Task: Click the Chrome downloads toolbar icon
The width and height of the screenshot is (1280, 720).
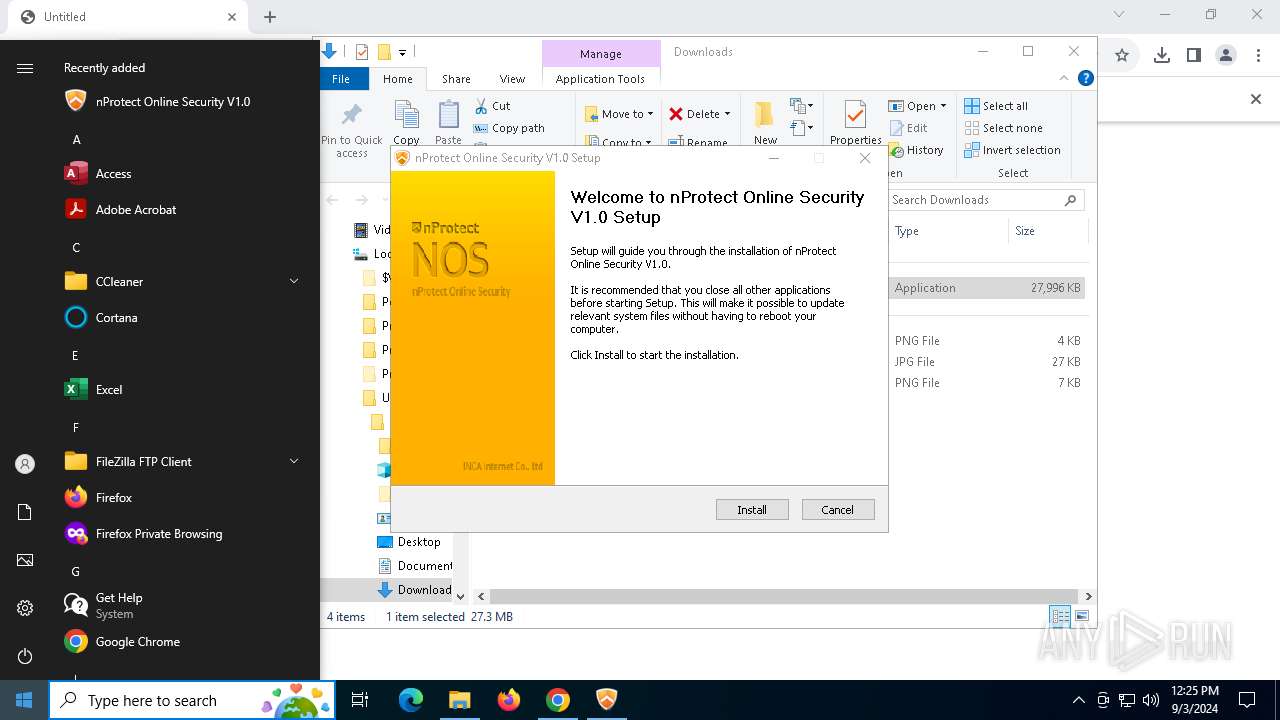Action: click(1161, 56)
